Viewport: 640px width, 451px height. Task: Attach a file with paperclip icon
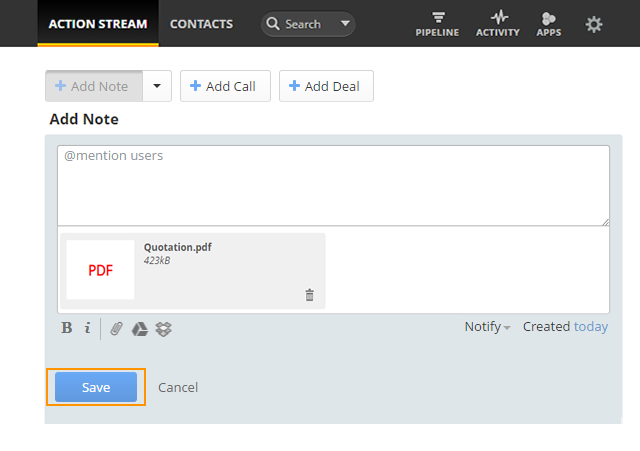click(x=116, y=329)
